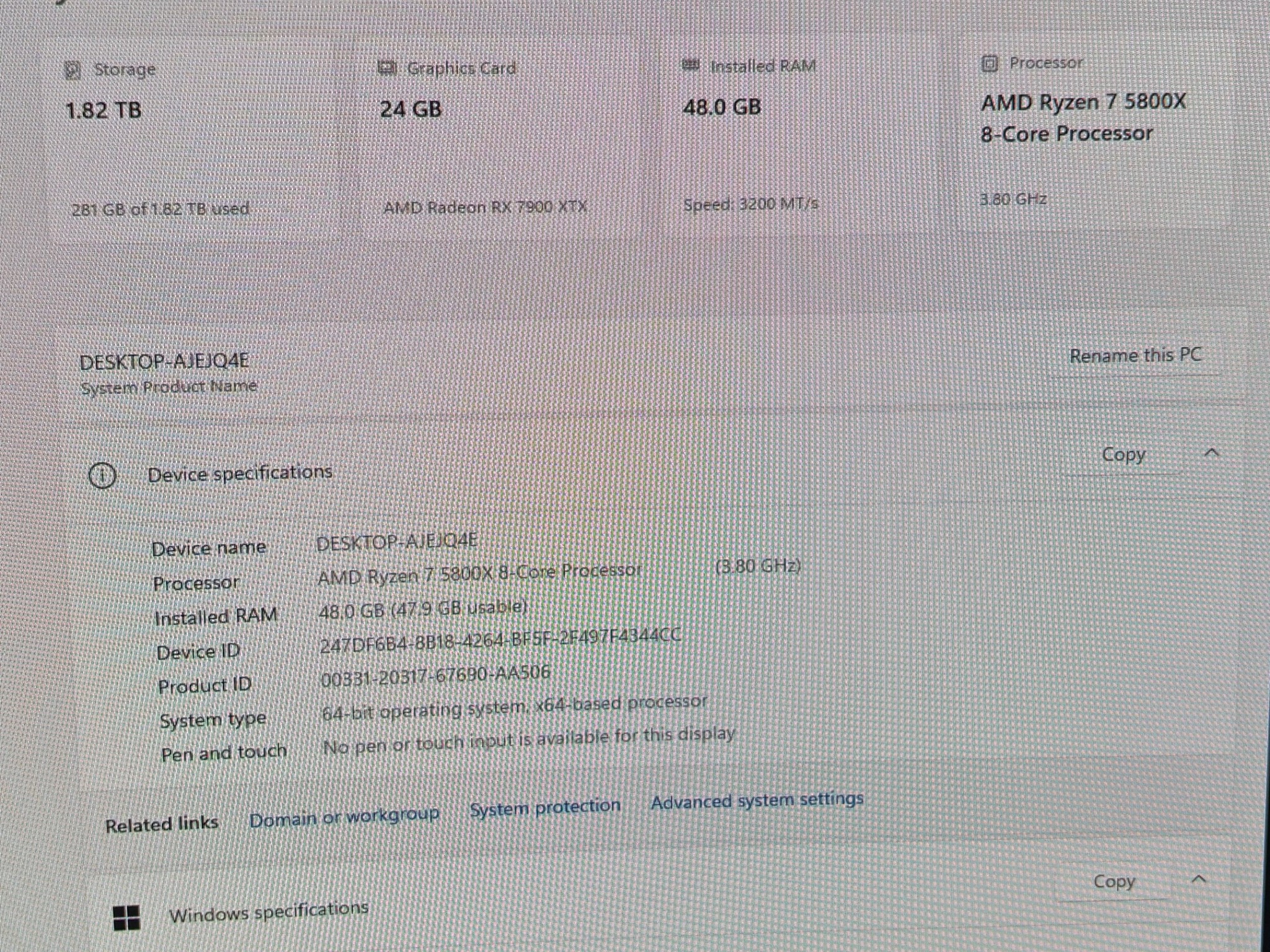This screenshot has width=1270, height=952.
Task: Open the AMD Ryzen 7 5800X processor card
Action: (1095, 131)
